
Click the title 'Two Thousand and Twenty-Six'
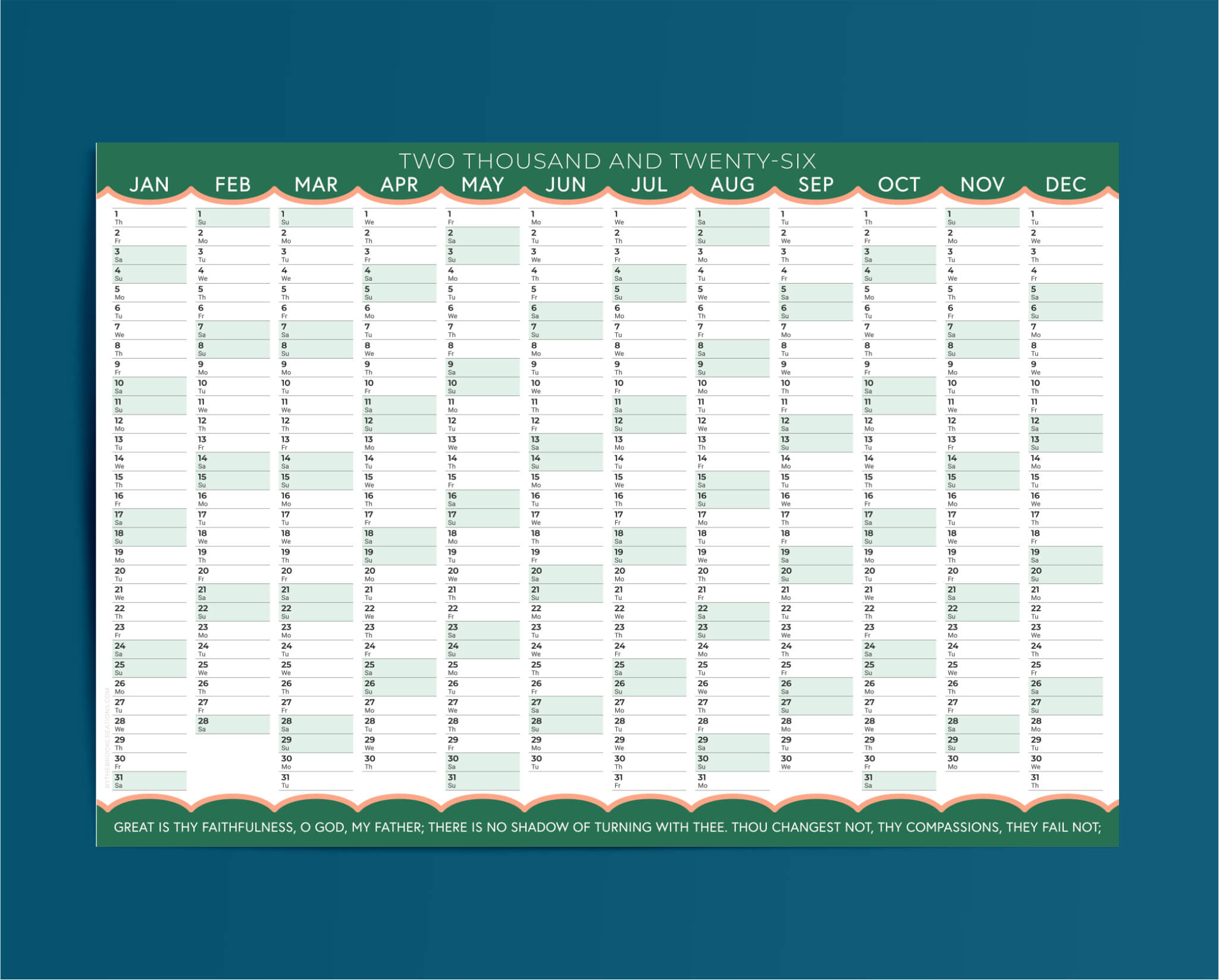[607, 161]
